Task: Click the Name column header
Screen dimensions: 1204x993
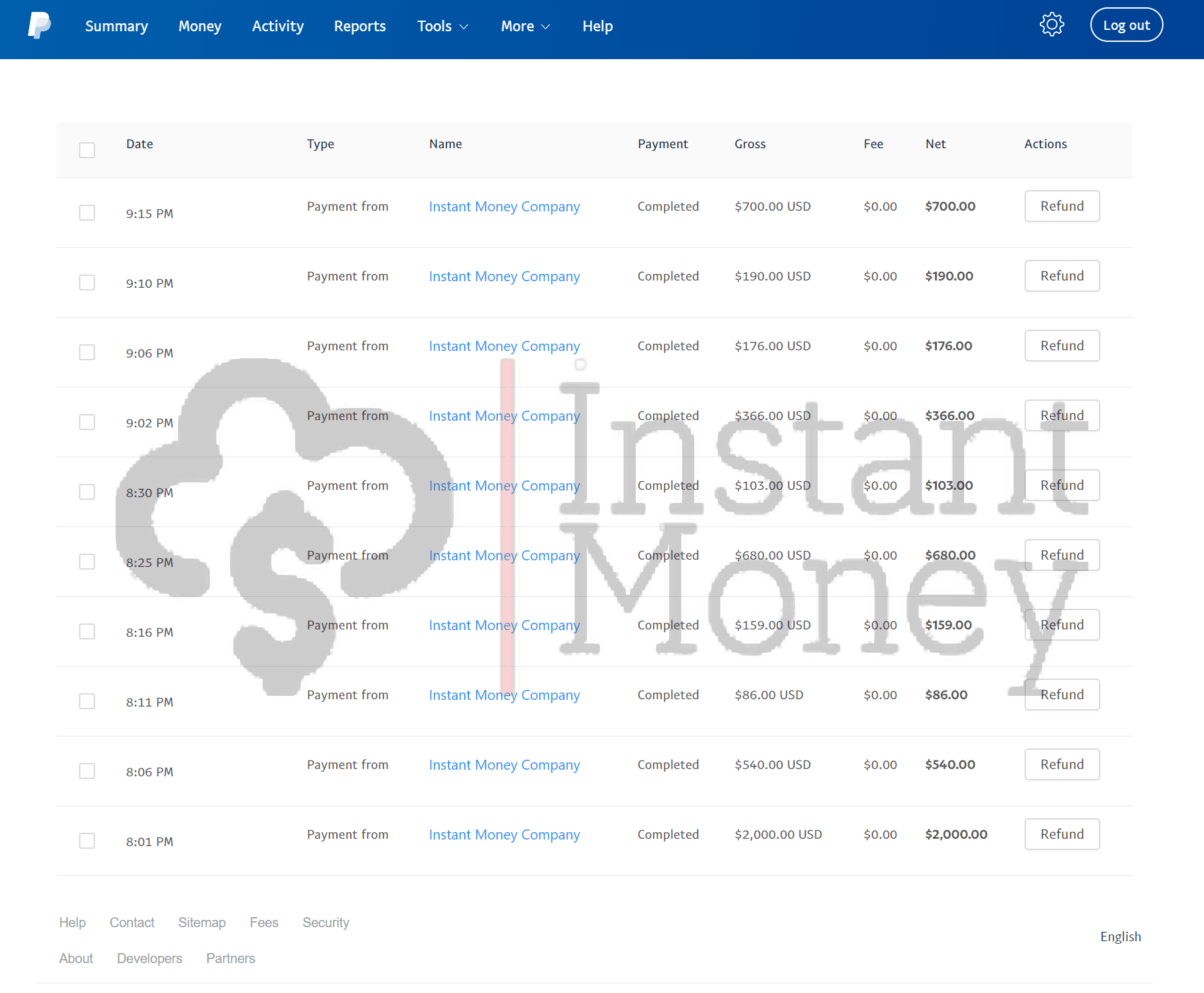Action: point(445,144)
